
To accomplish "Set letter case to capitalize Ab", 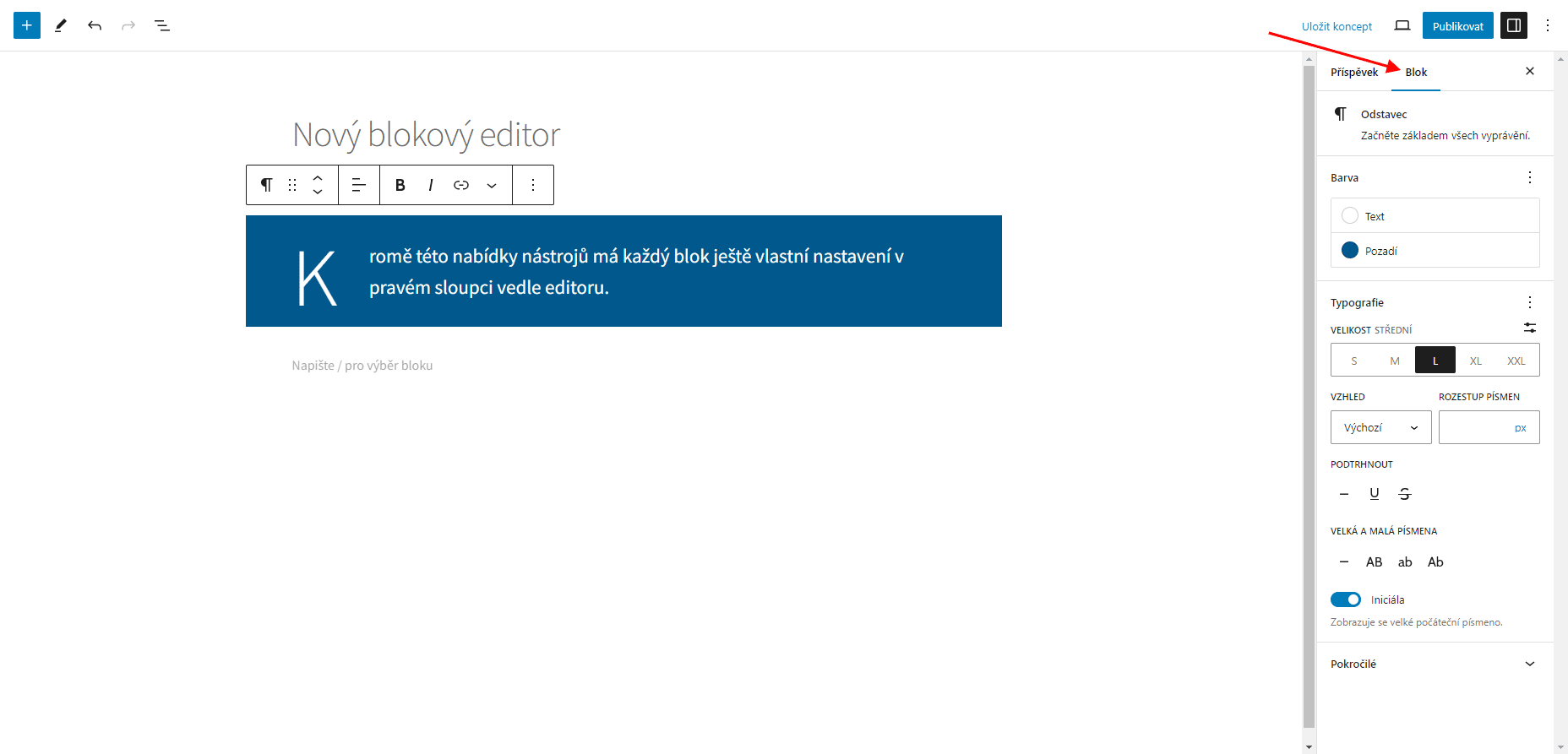I will 1435,561.
